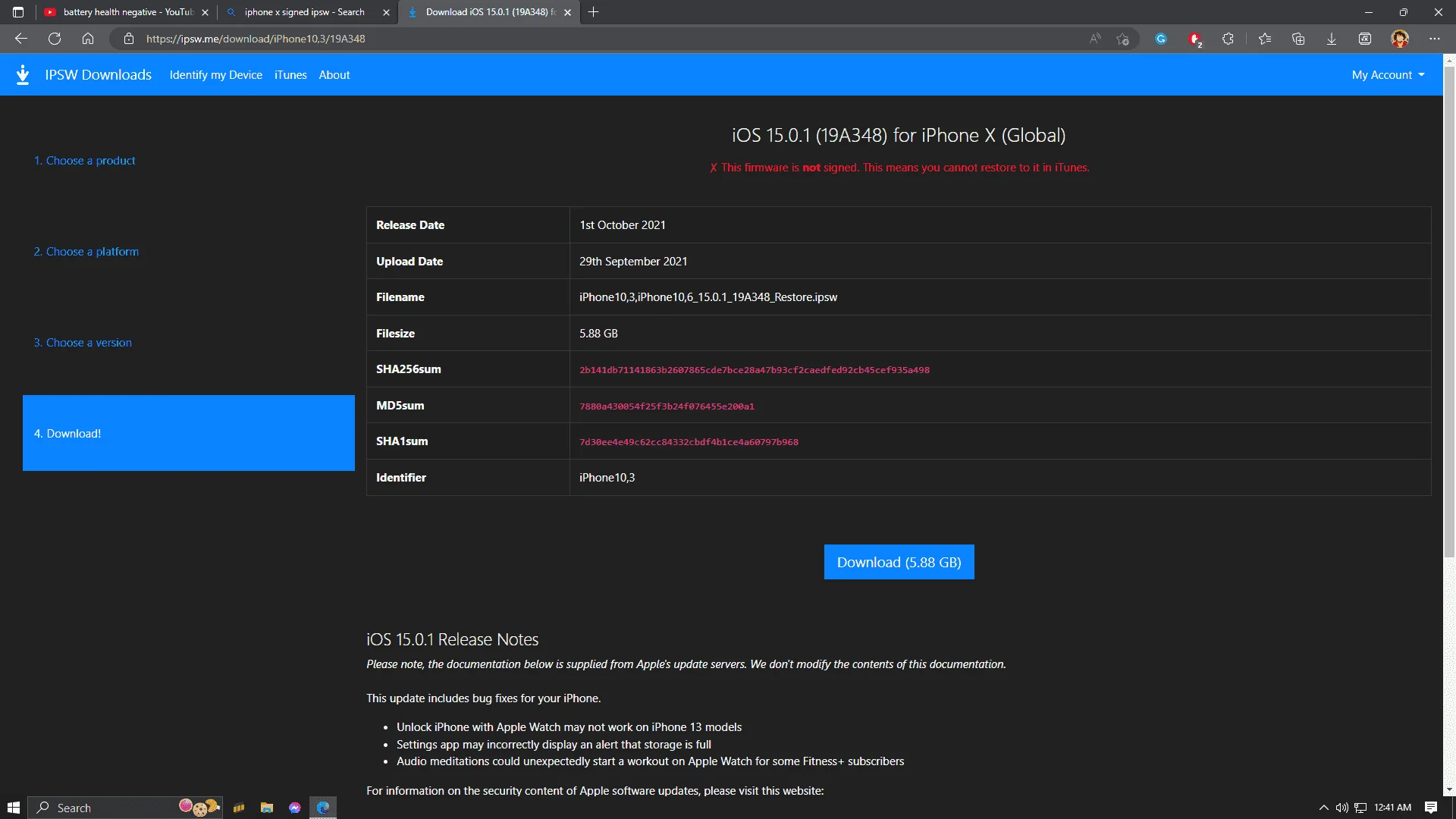Open the Windows Start button
The width and height of the screenshot is (1456, 819).
(14, 808)
